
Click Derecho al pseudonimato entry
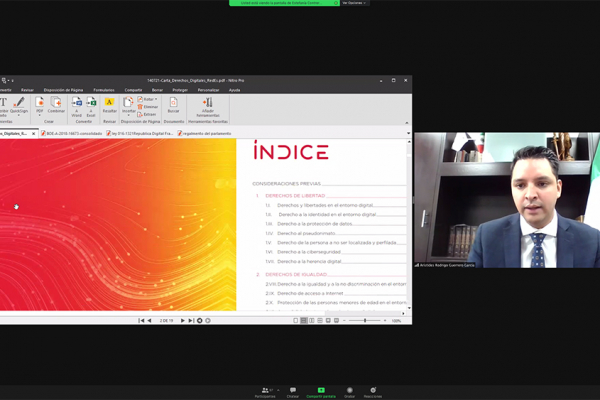pos(306,233)
